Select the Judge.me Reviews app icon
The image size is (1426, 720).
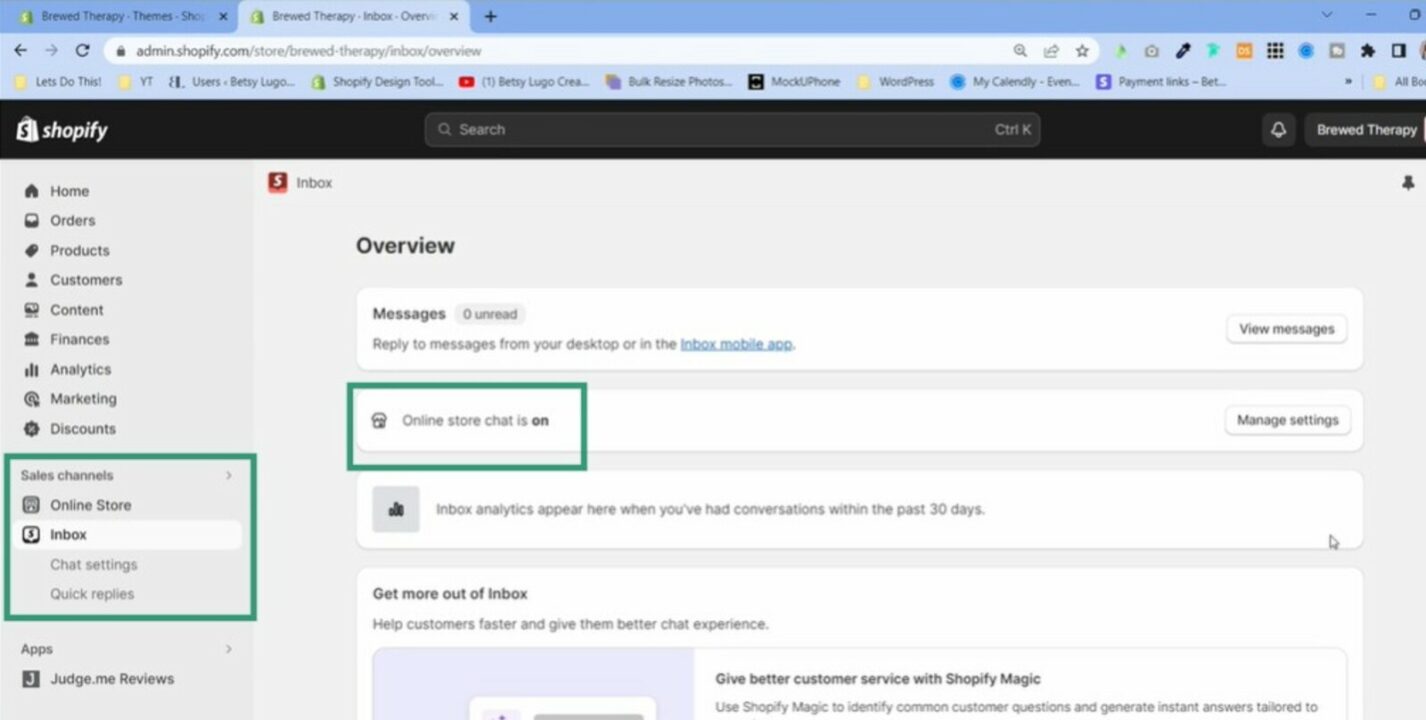[x=31, y=679]
